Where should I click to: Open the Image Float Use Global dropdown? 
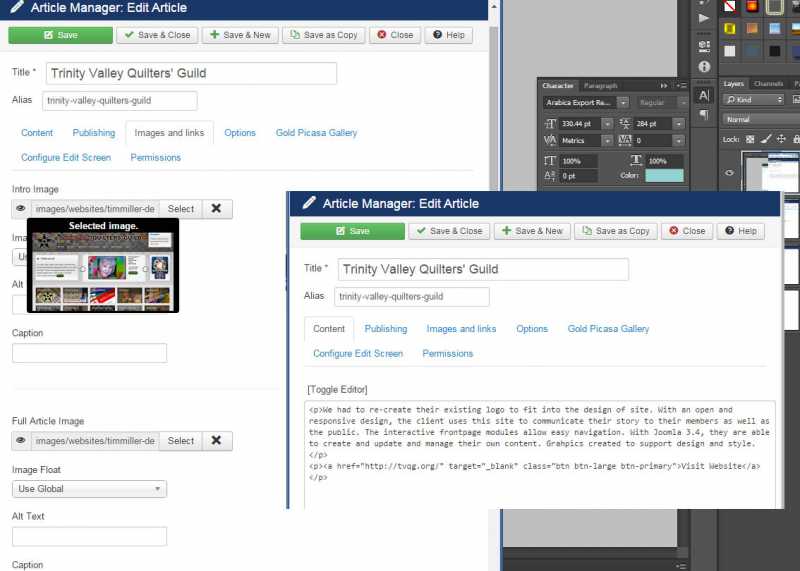click(x=89, y=489)
